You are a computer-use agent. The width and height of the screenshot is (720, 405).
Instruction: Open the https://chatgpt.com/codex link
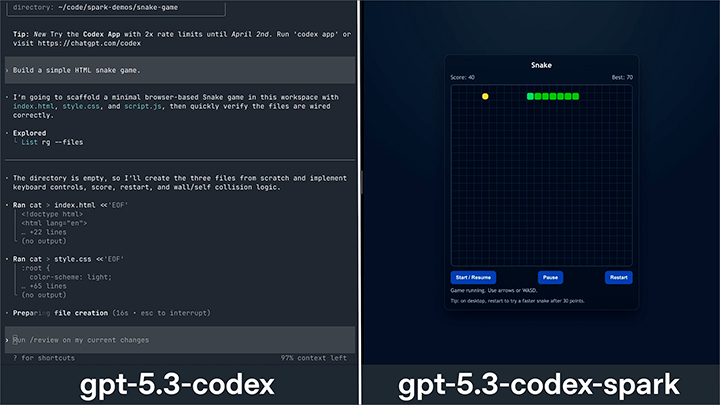[89, 44]
